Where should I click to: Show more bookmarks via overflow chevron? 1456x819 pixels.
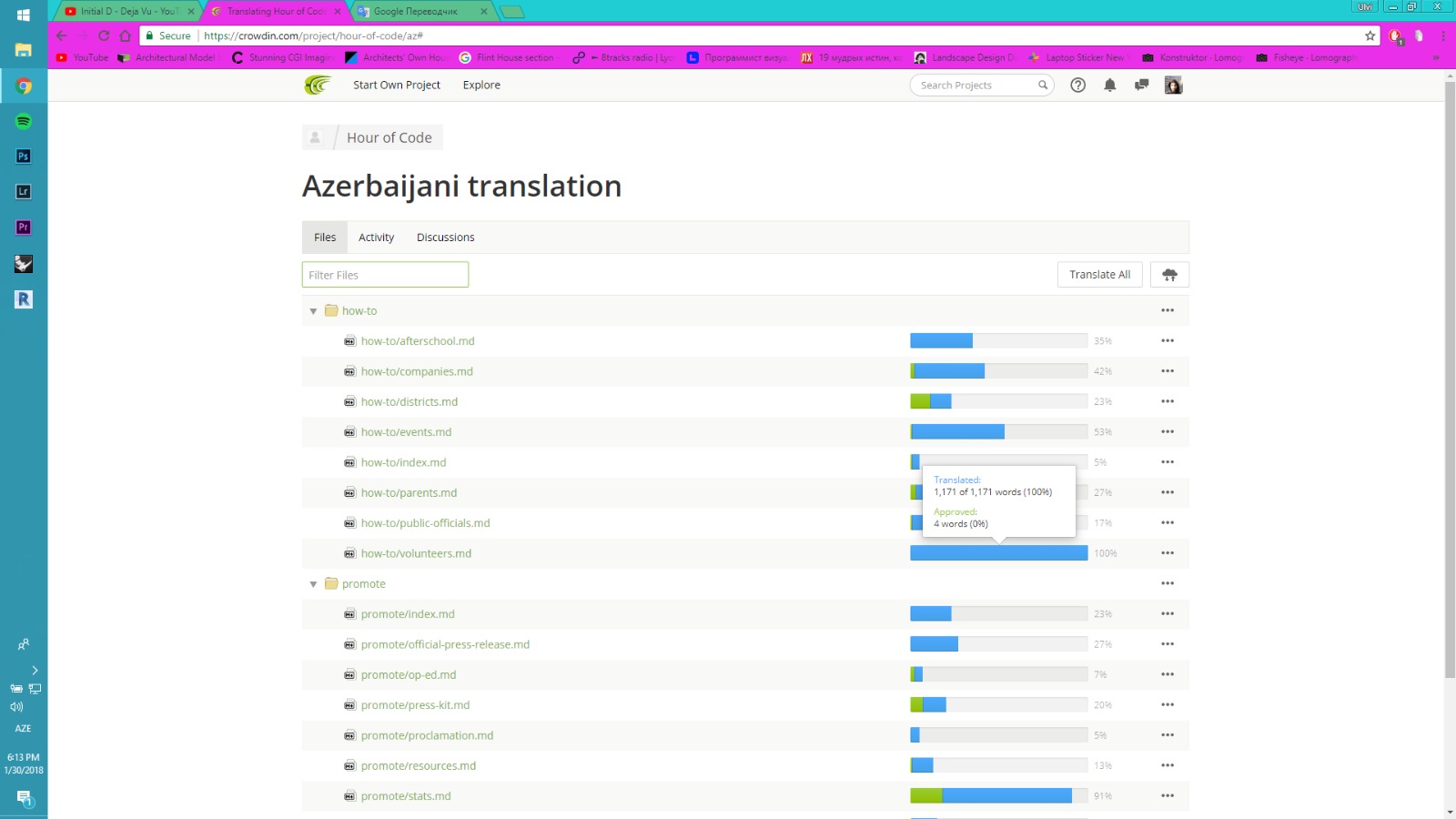coord(1436,57)
